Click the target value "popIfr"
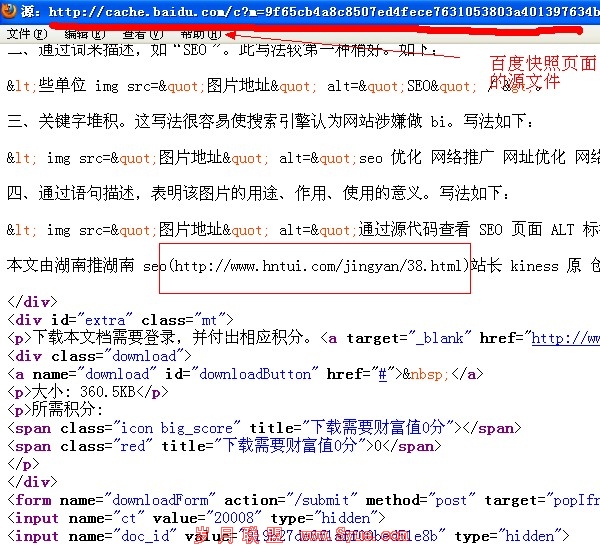The width and height of the screenshot is (600, 545). point(577,500)
